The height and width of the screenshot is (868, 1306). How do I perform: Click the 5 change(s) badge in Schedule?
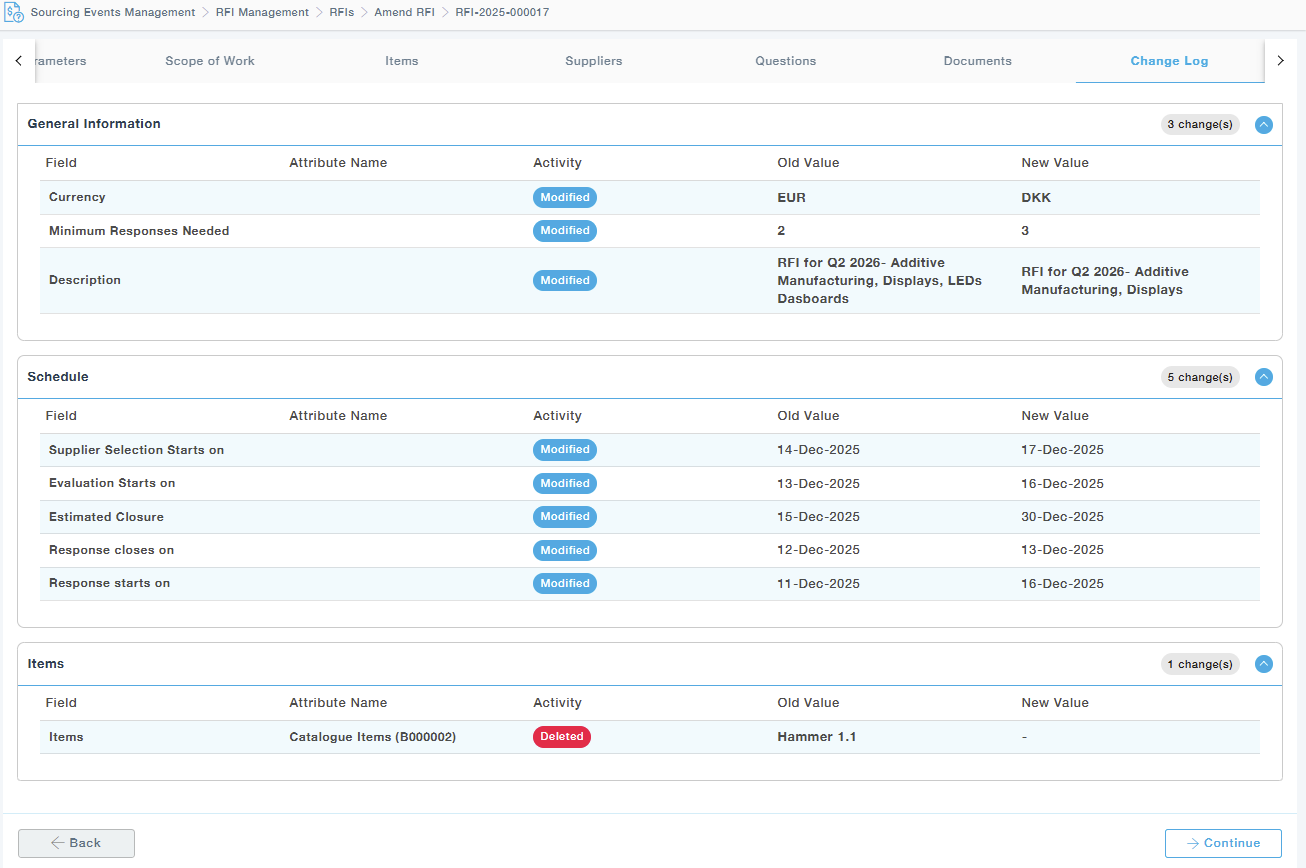click(x=1200, y=378)
